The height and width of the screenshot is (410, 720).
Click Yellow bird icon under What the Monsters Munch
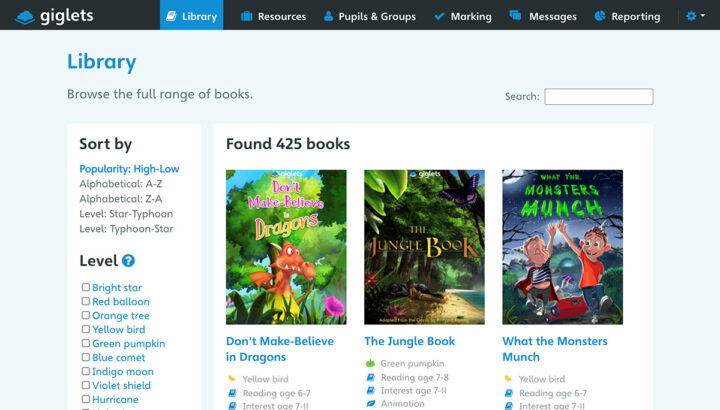pyautogui.click(x=508, y=379)
